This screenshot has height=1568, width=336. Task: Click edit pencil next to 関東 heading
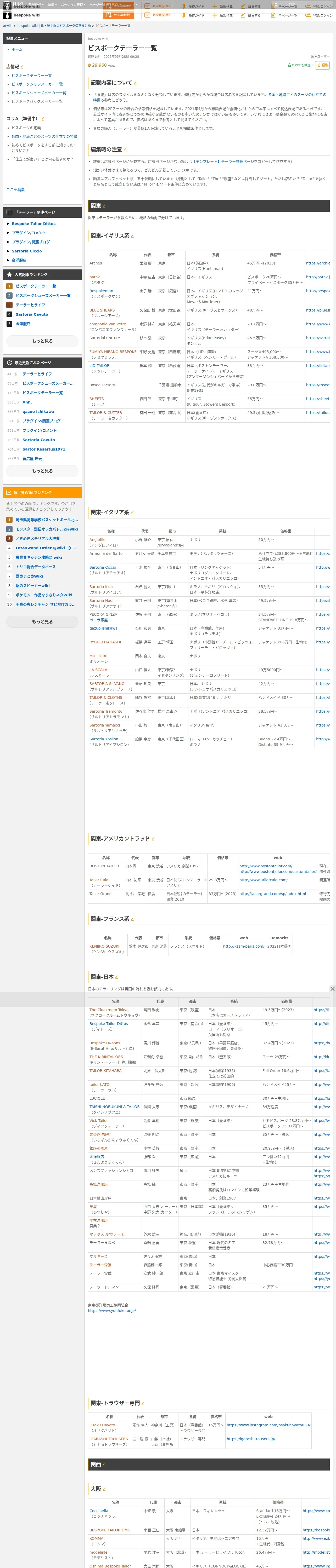coord(104,206)
